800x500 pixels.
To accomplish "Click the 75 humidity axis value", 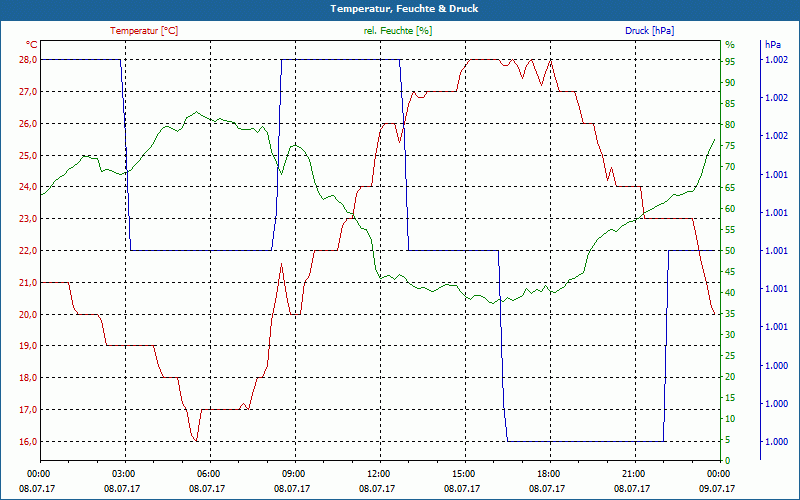I will pyautogui.click(x=731, y=145).
